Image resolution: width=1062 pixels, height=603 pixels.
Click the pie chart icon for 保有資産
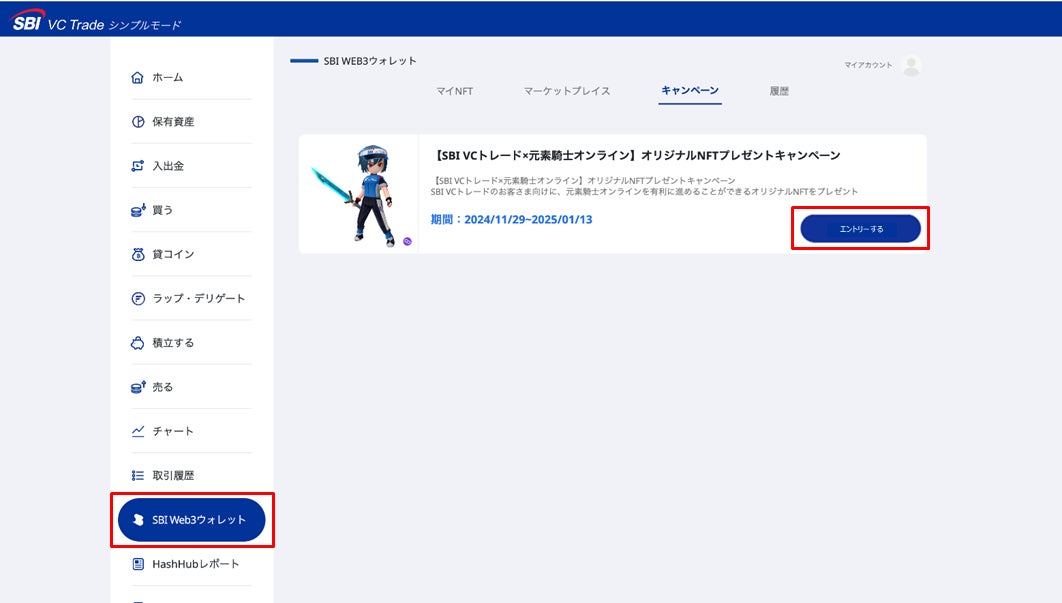click(x=137, y=121)
